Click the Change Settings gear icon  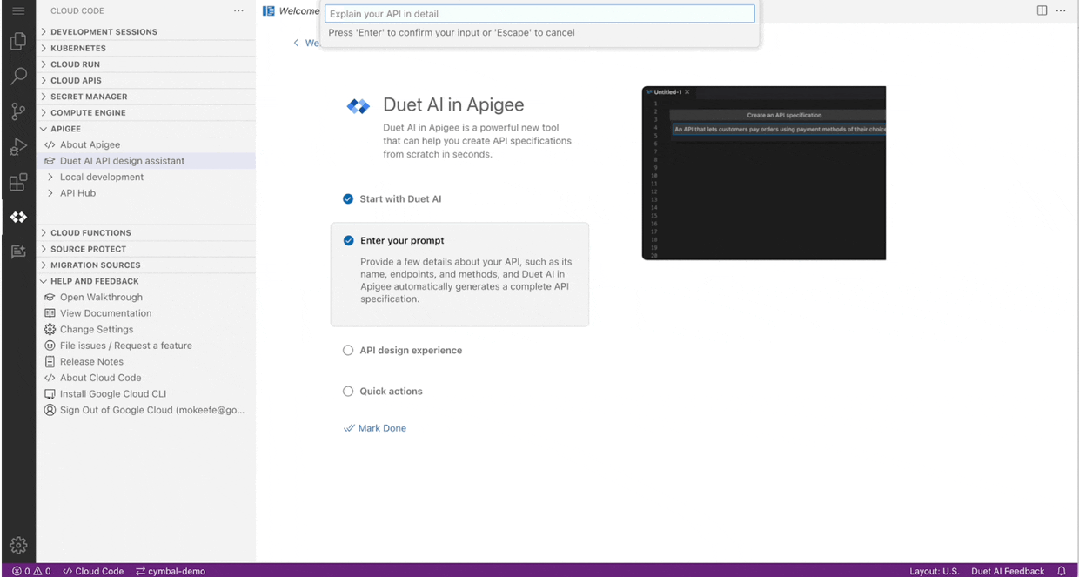click(x=49, y=329)
